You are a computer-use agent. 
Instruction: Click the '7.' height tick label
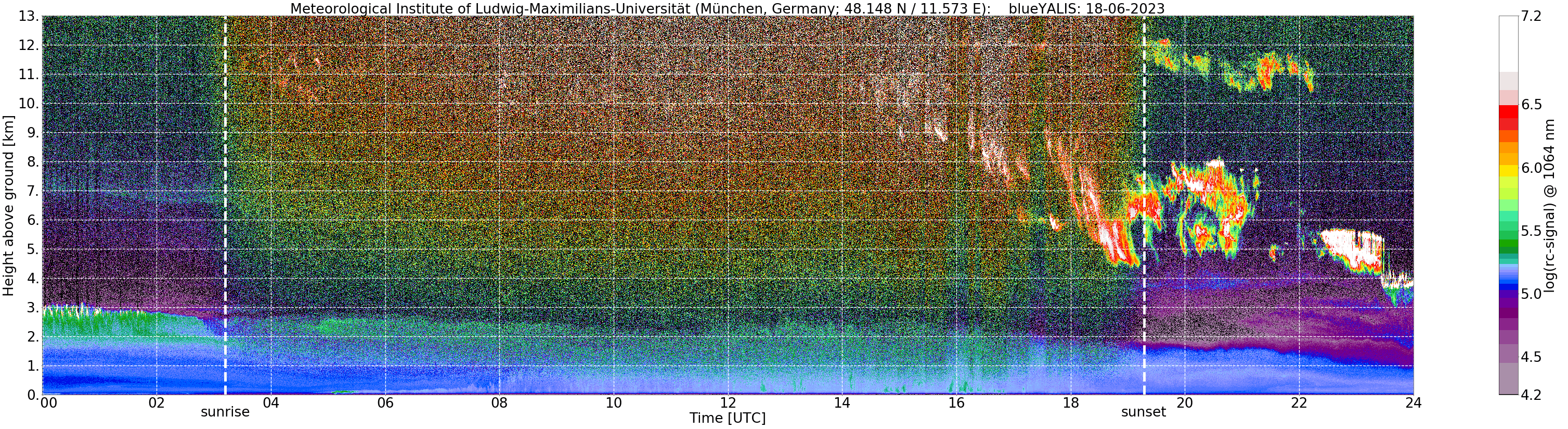pyautogui.click(x=32, y=192)
